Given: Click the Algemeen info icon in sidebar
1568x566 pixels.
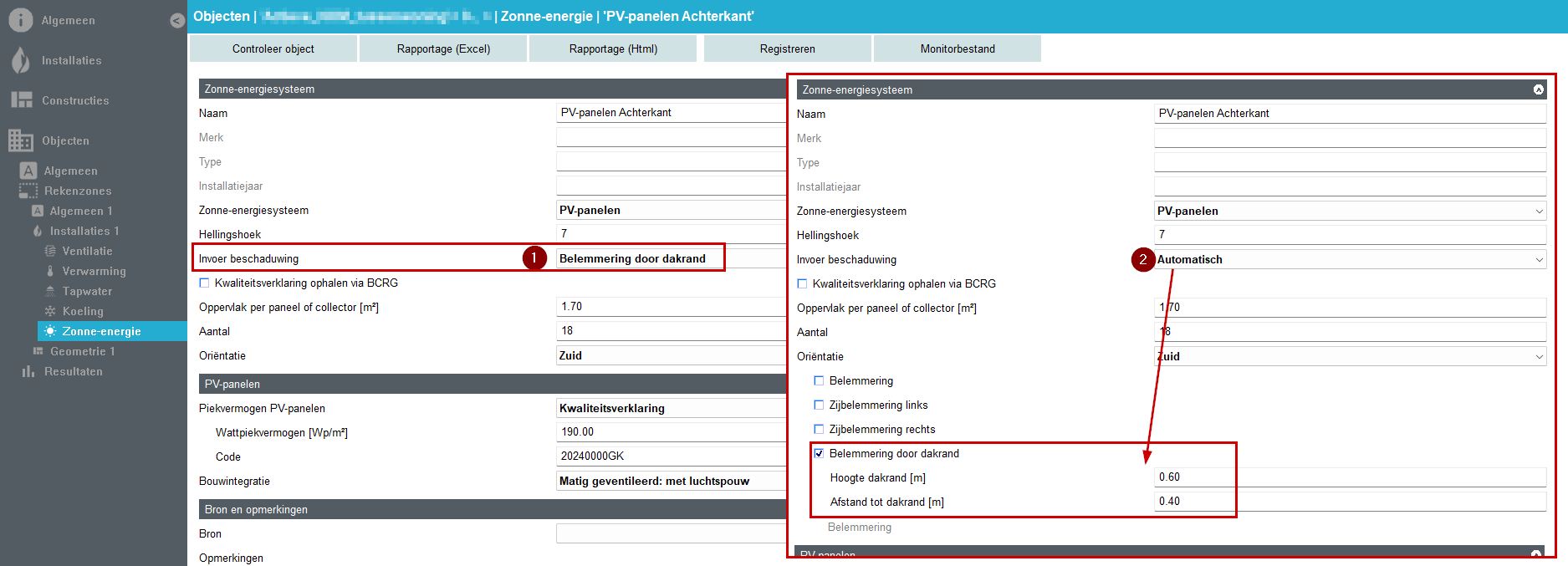Looking at the screenshot, I should (20, 20).
